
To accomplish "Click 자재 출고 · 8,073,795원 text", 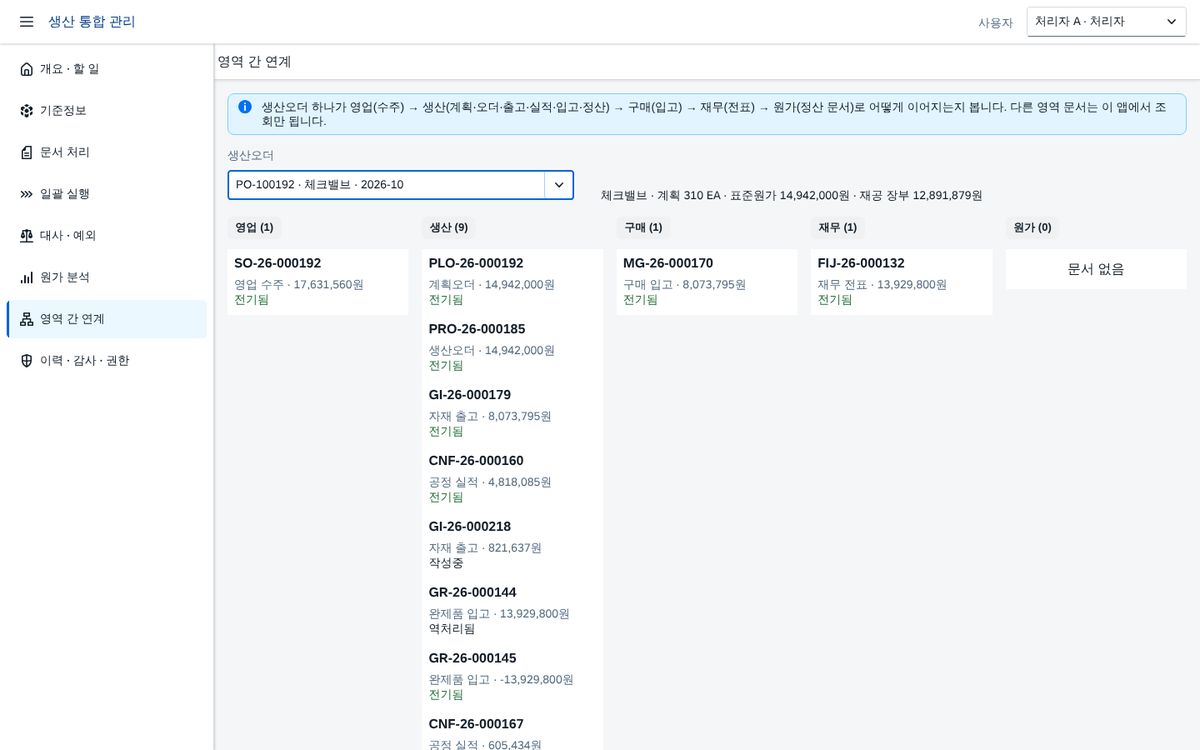I will [490, 417].
